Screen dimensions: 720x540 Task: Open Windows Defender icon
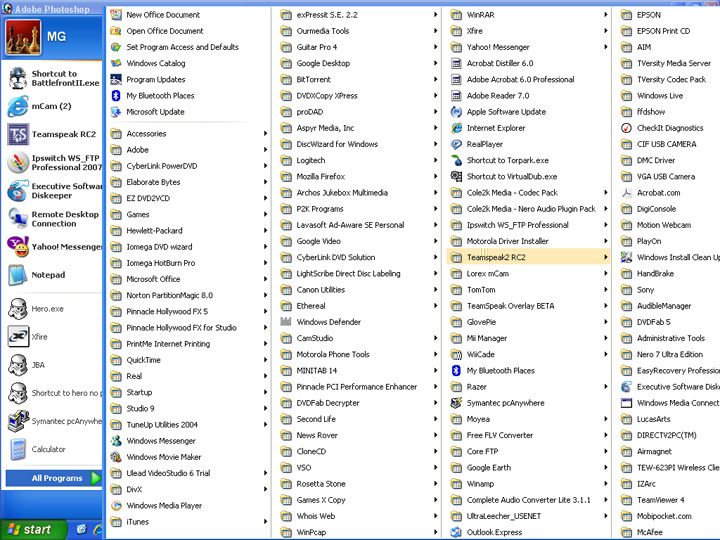coord(286,322)
